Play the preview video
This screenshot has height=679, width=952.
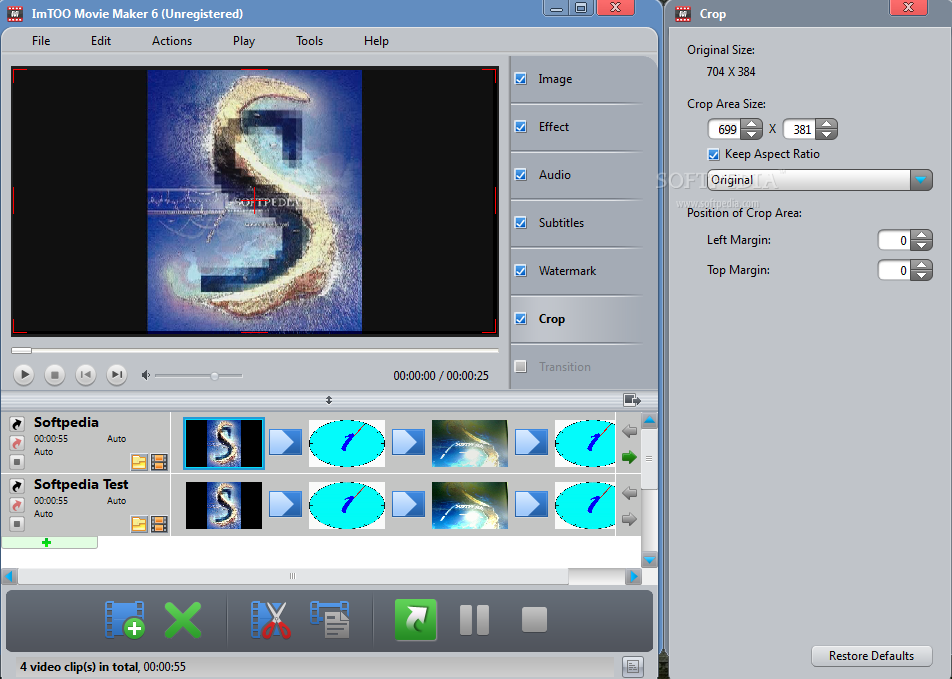pos(24,375)
